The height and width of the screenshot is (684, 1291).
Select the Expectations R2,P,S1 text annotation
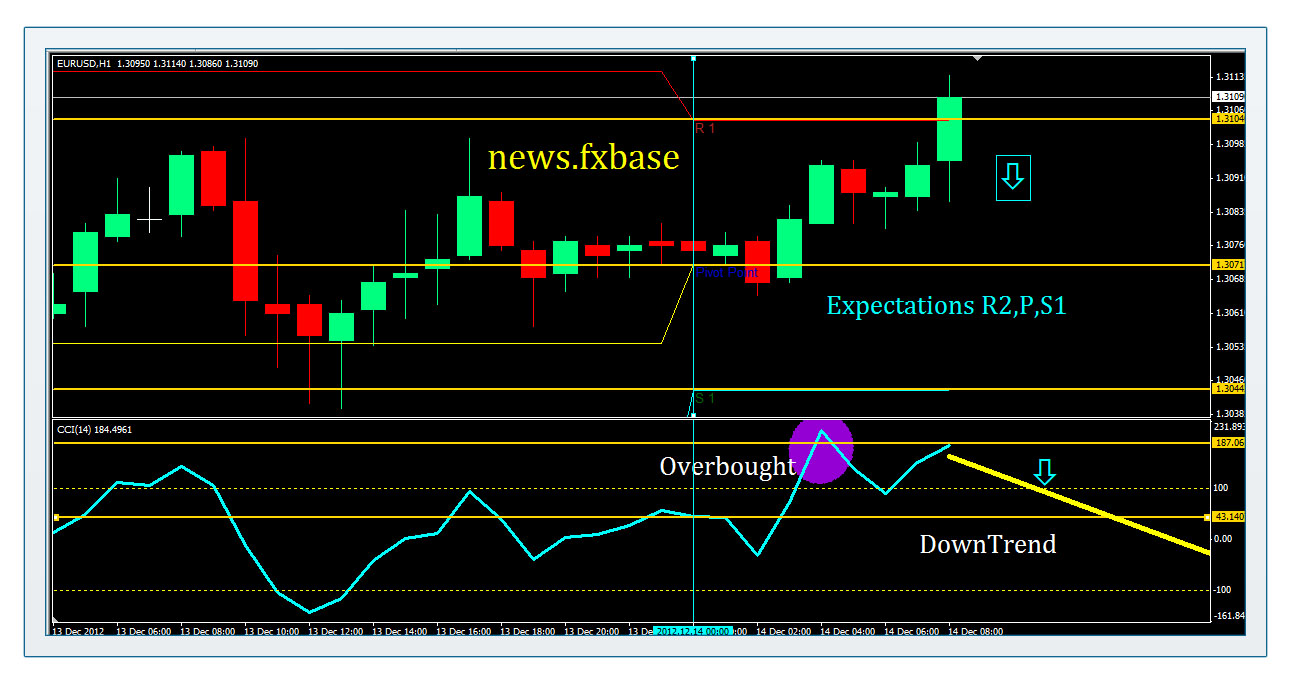pyautogui.click(x=946, y=306)
